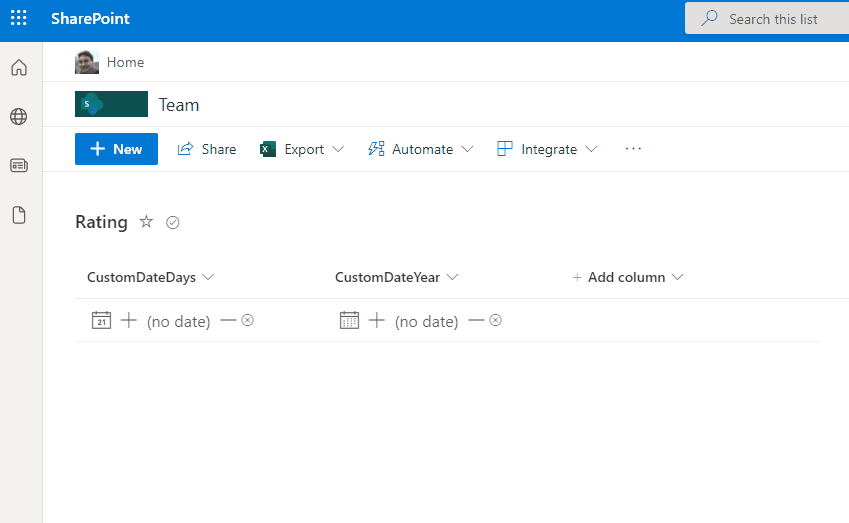Click the search magnifier icon
Viewport: 849px width, 523px height.
tap(709, 18)
